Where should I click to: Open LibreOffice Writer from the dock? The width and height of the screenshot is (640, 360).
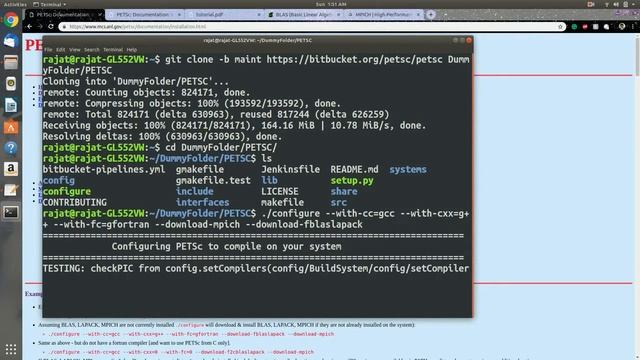(x=11, y=105)
